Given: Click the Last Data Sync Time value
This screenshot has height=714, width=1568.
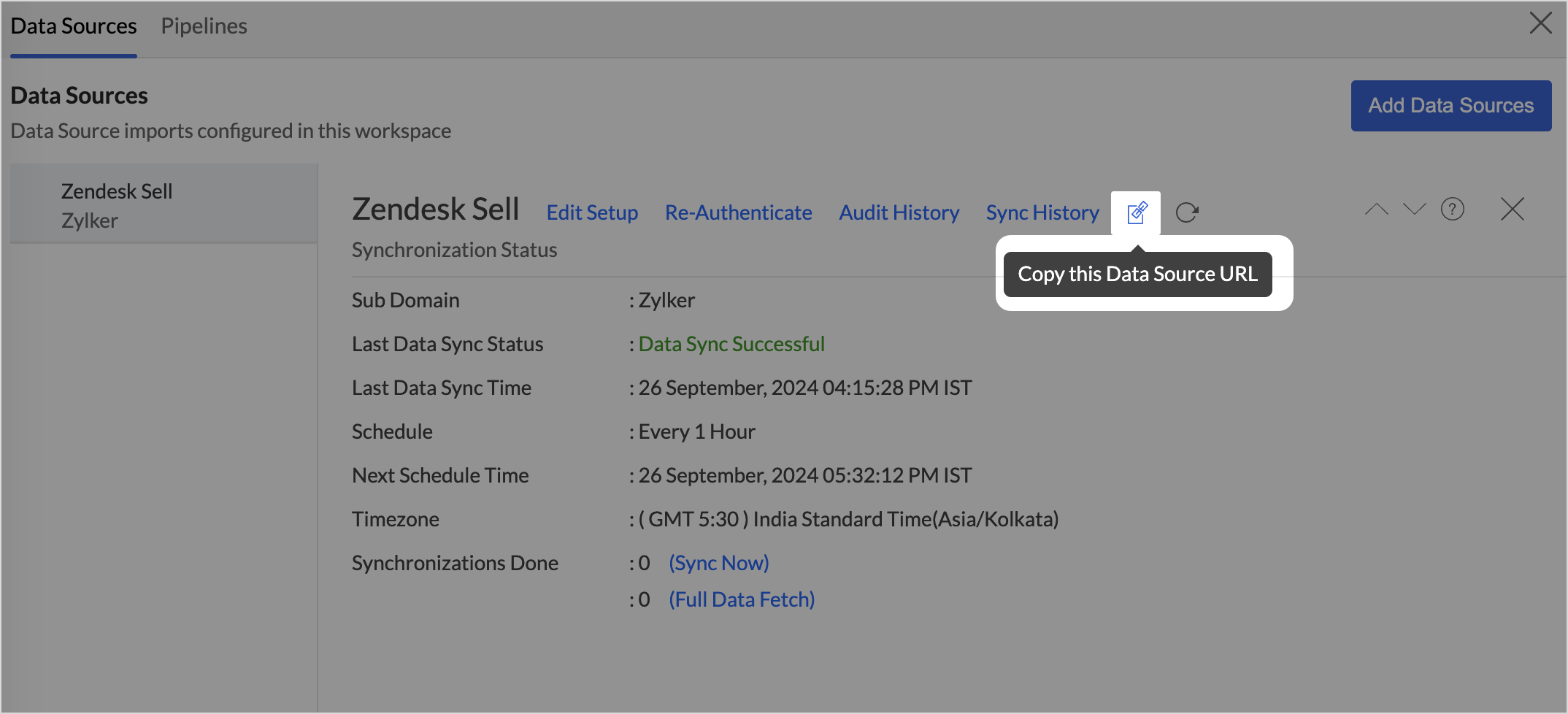Looking at the screenshot, I should (804, 388).
